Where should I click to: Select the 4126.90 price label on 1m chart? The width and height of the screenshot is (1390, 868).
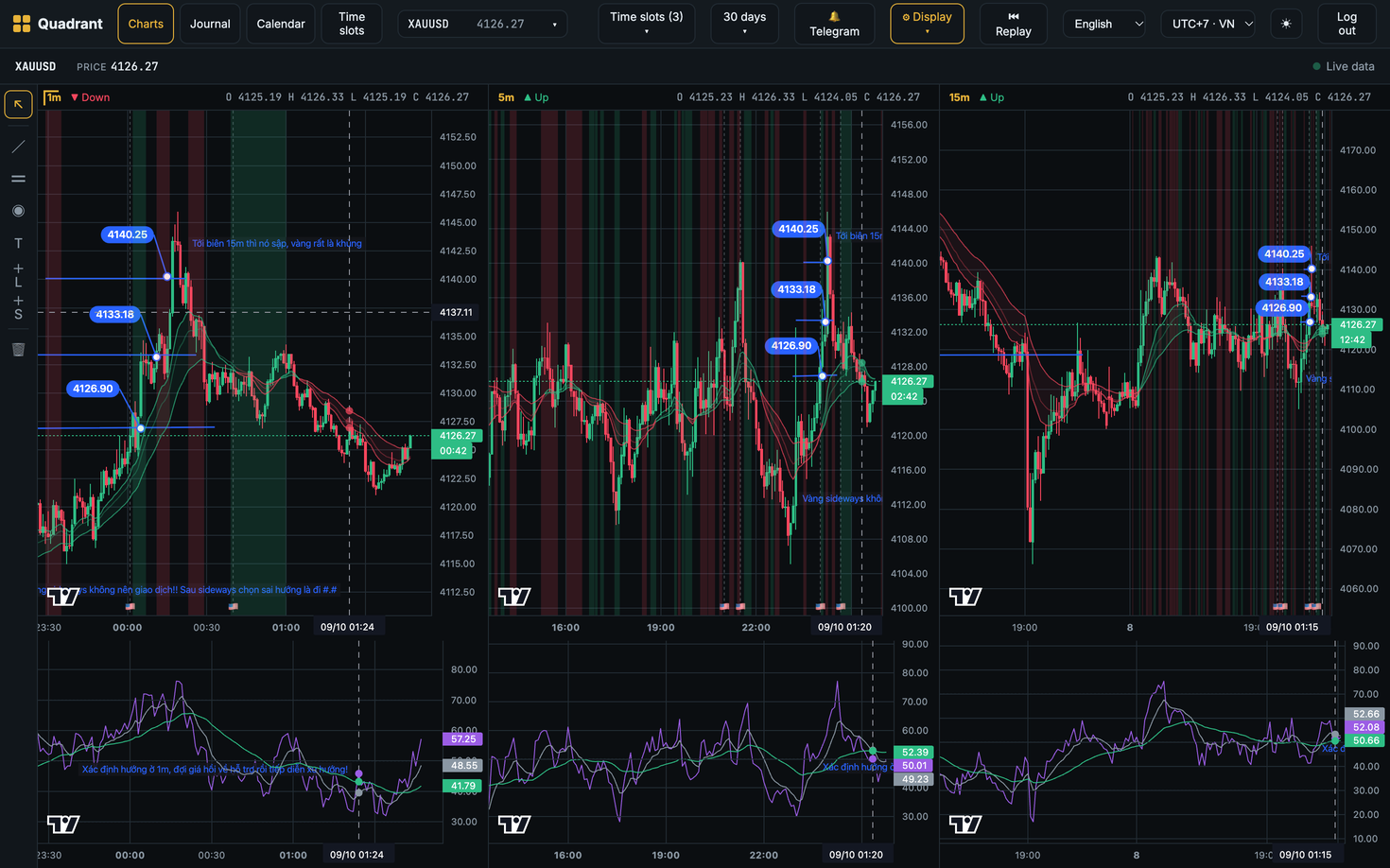click(93, 389)
